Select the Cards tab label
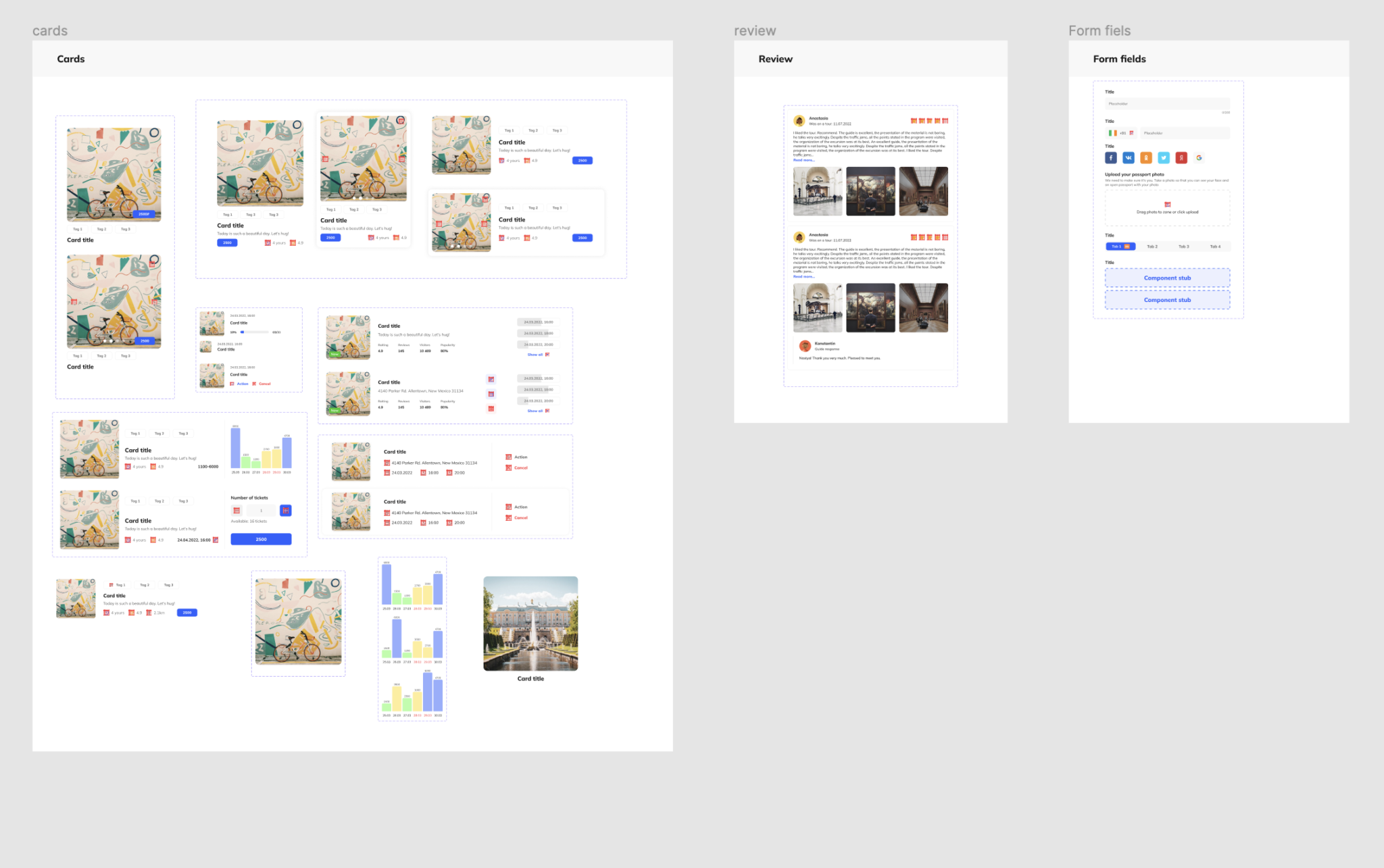 point(51,29)
